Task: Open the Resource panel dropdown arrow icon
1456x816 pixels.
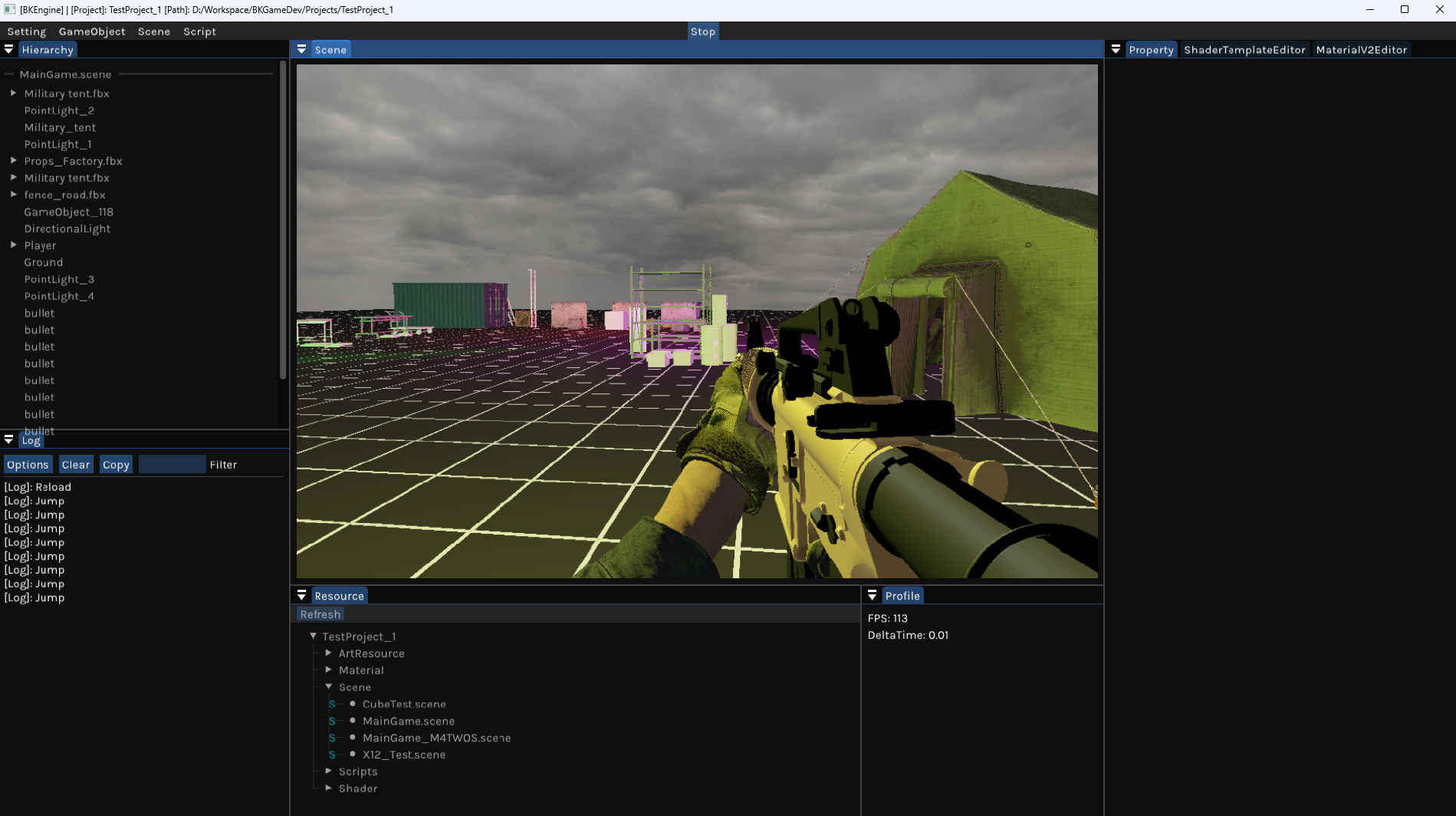Action: tap(301, 595)
